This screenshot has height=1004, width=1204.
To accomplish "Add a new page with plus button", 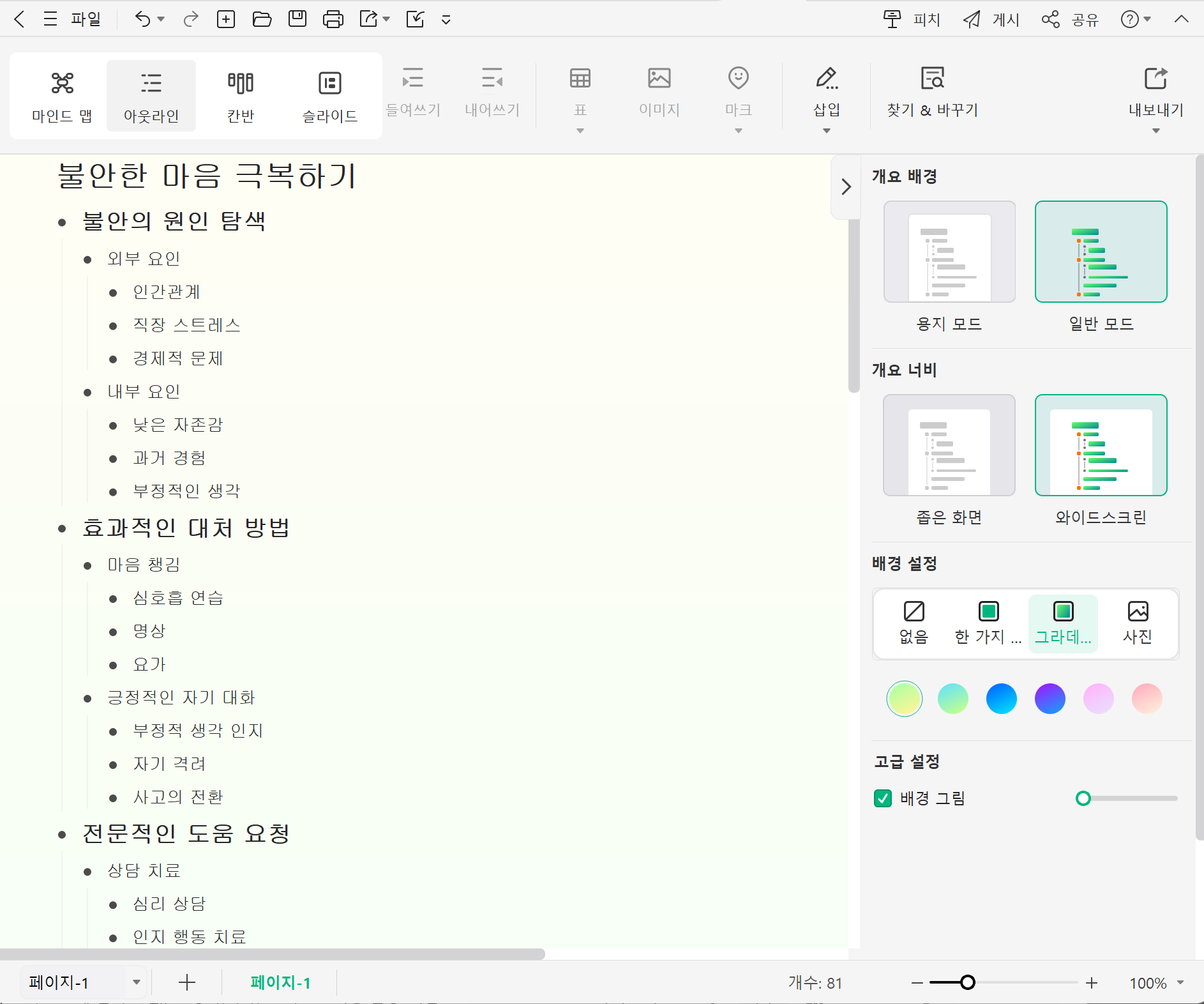I will (186, 982).
